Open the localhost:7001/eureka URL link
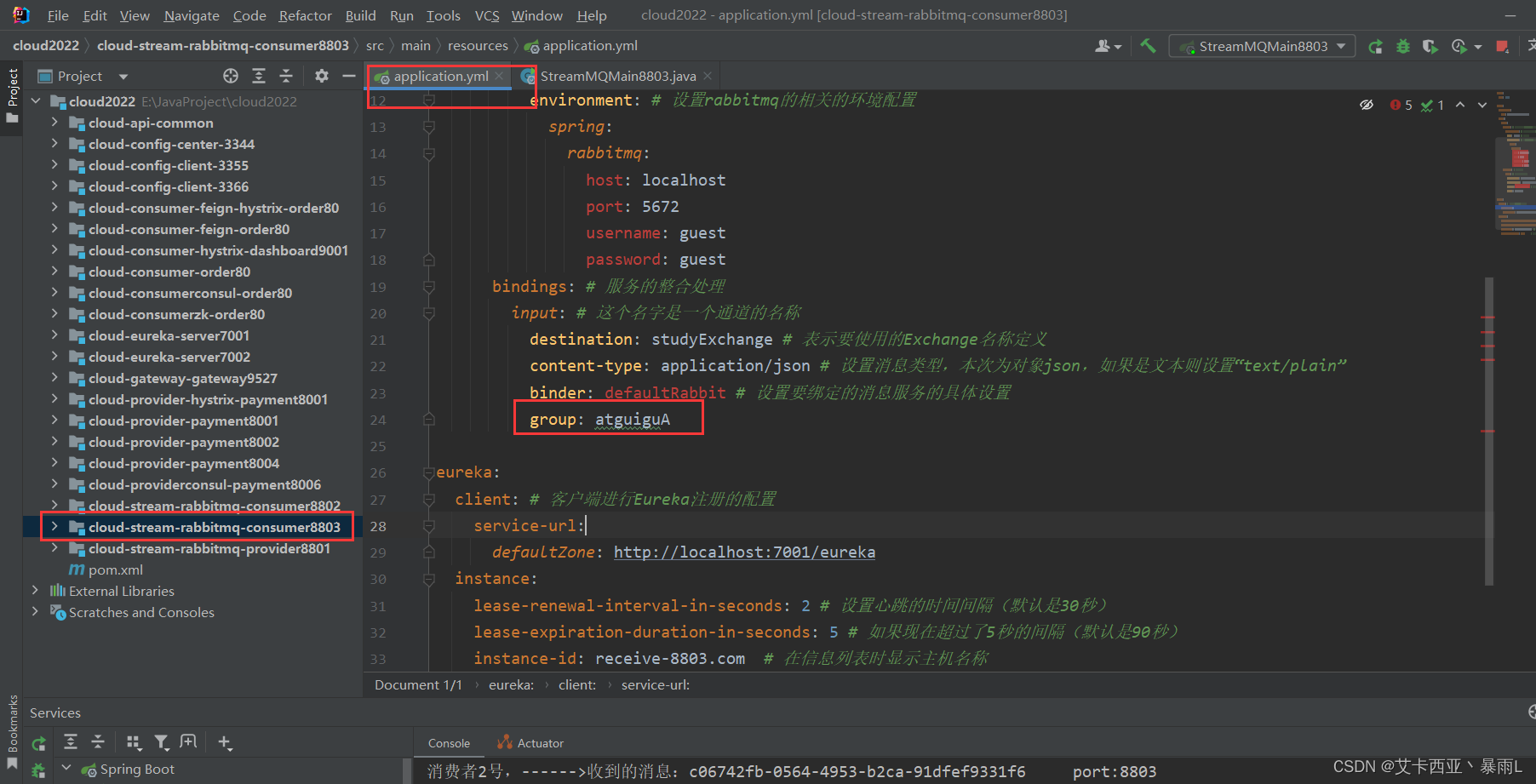 [744, 552]
